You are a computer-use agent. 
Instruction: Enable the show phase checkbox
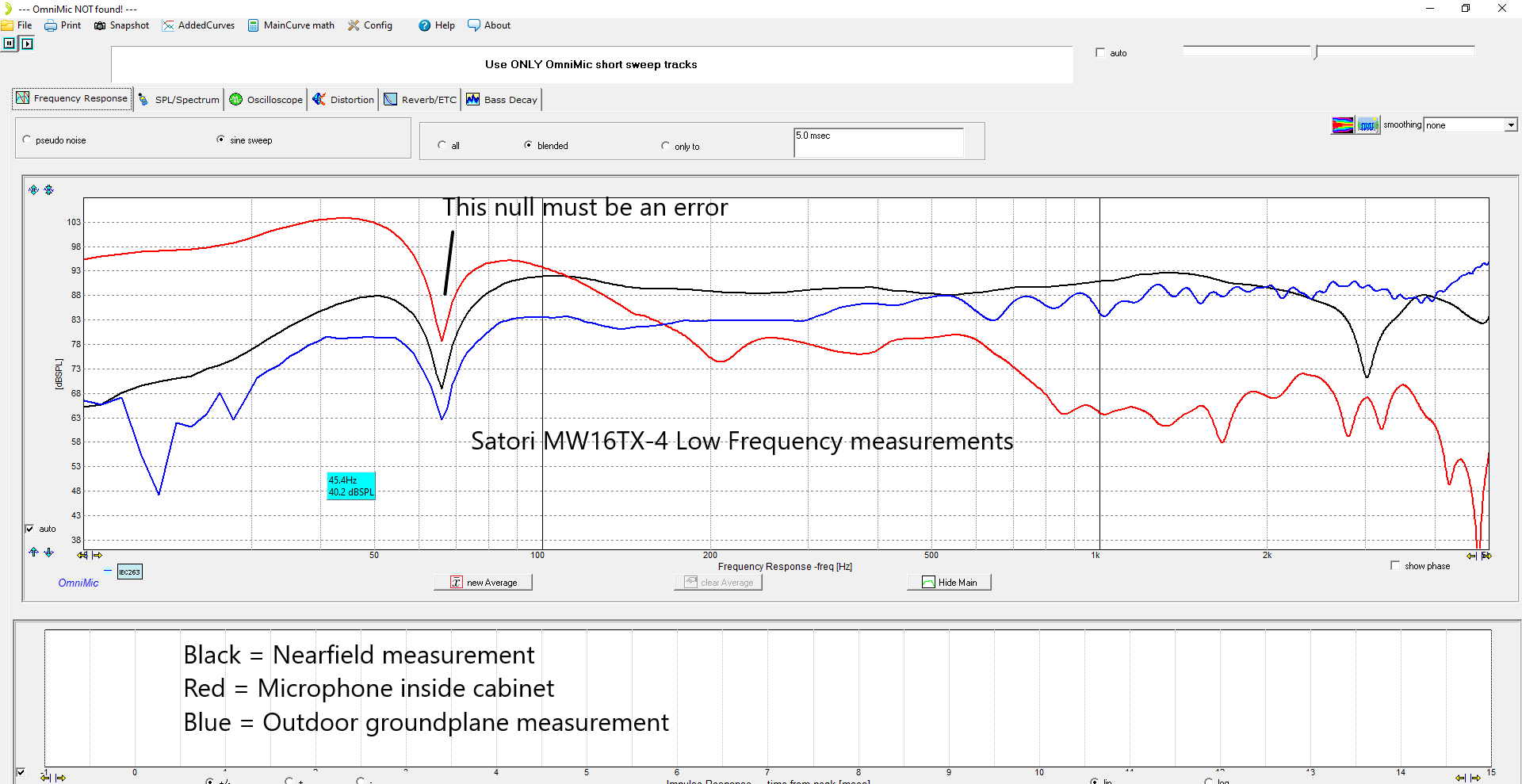tap(1395, 566)
